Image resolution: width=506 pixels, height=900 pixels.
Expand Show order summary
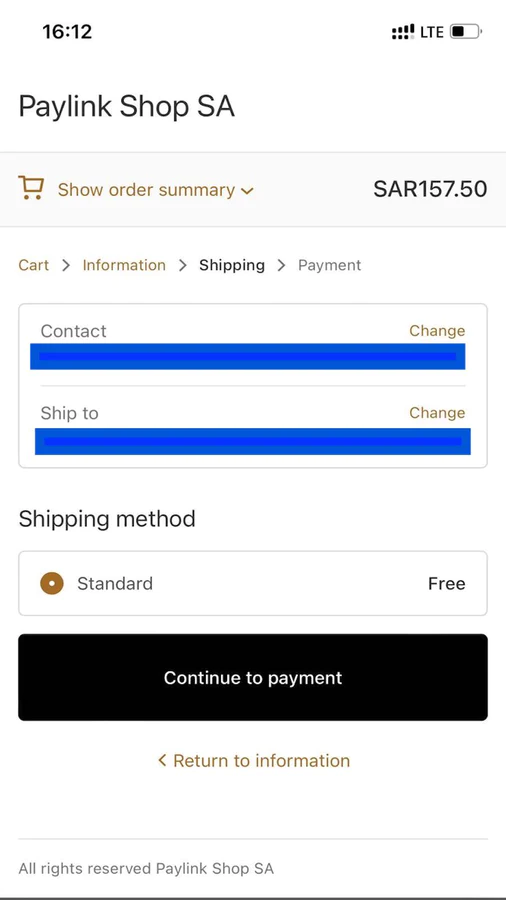coord(146,190)
